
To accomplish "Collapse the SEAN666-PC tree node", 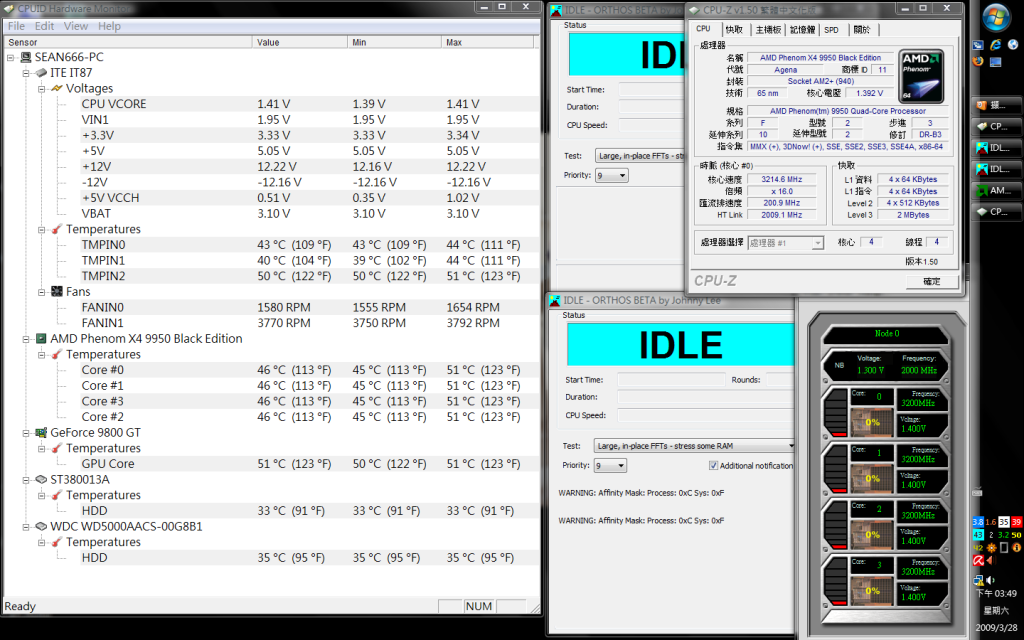I will 11,57.
